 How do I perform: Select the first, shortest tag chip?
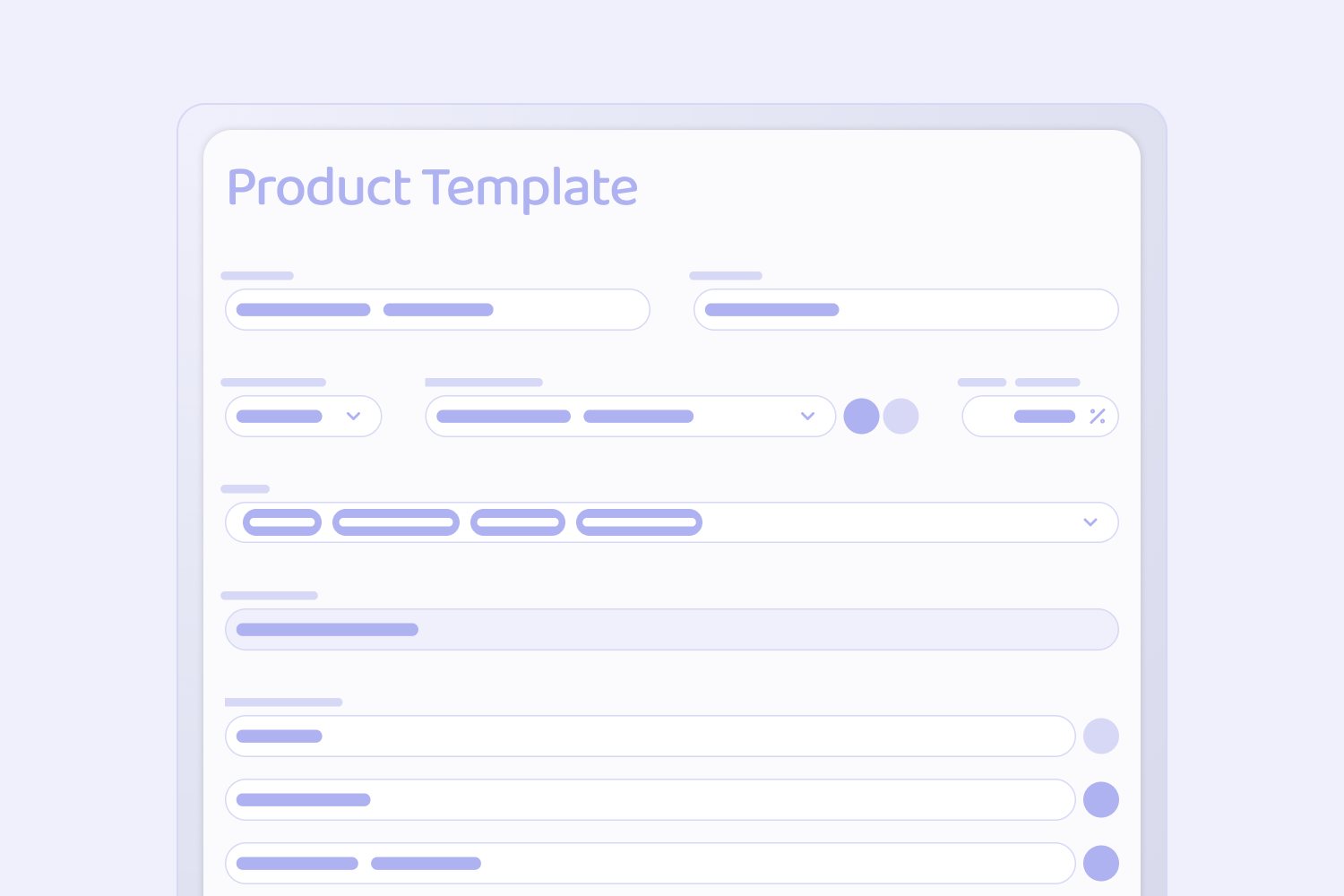pyautogui.click(x=281, y=522)
